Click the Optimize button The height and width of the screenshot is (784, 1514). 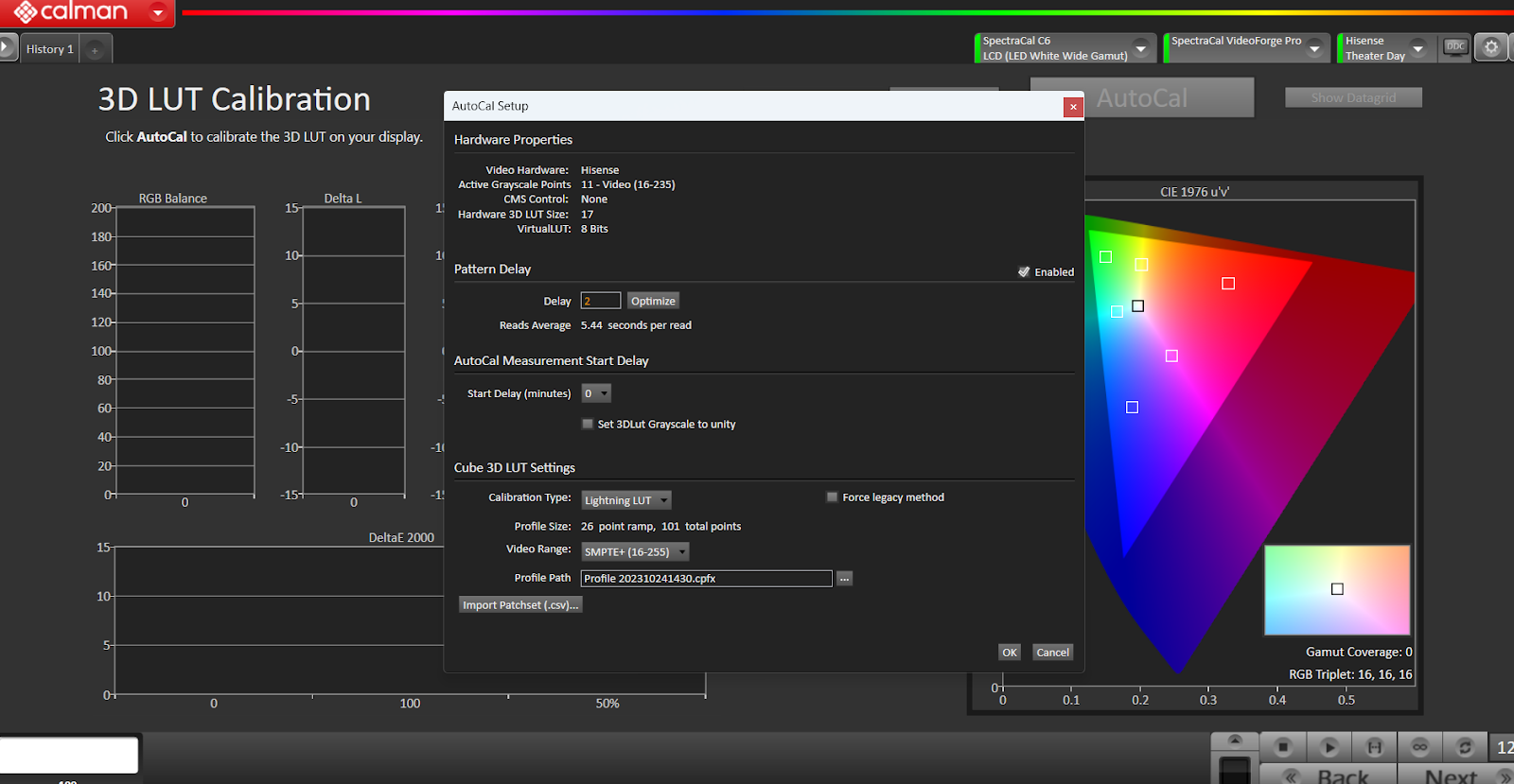(653, 301)
